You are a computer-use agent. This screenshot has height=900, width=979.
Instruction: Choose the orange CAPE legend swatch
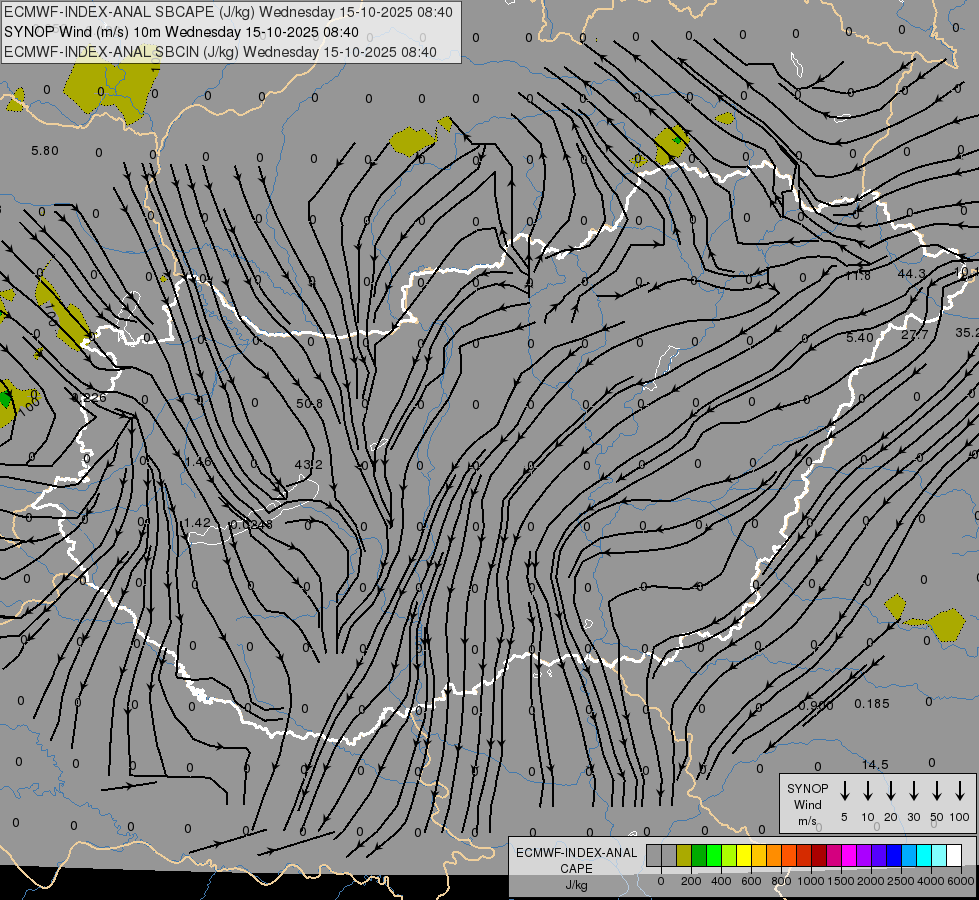point(774,855)
